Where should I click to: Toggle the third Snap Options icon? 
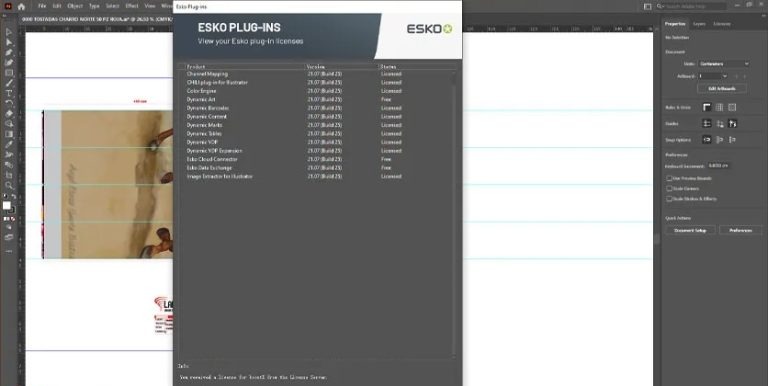point(732,140)
